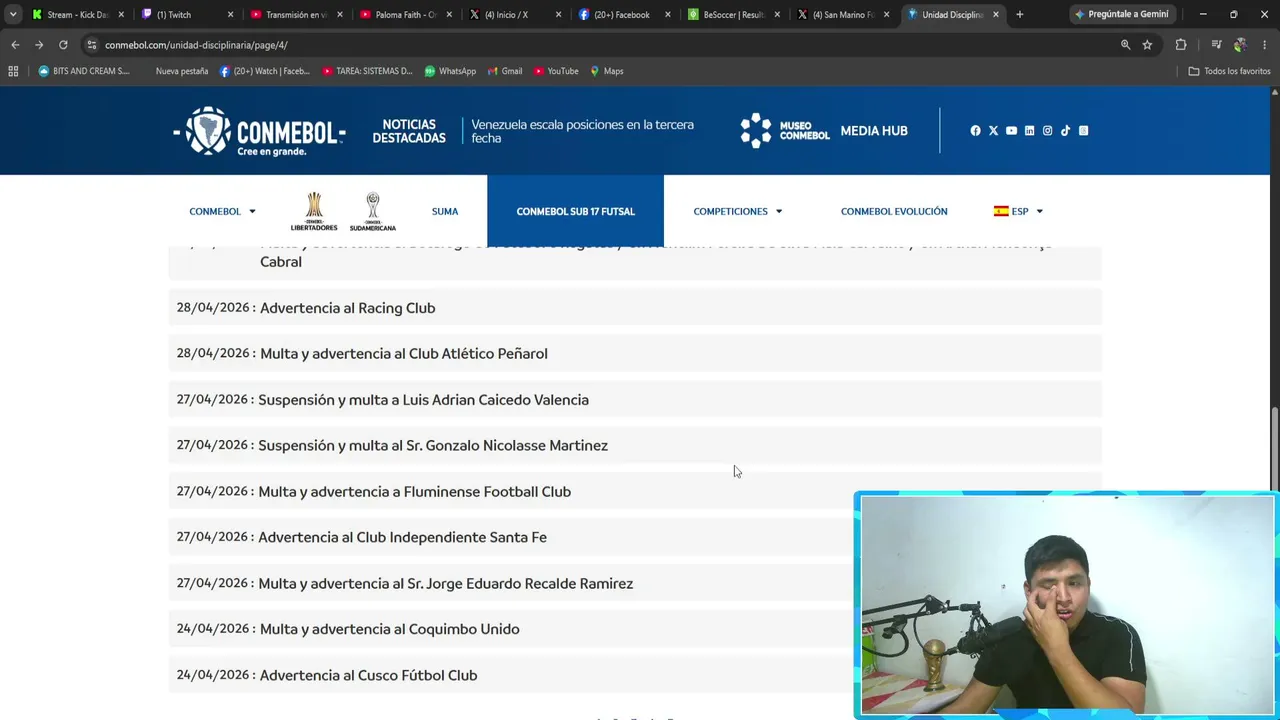Open the MEDIA HUB link

[x=874, y=131]
